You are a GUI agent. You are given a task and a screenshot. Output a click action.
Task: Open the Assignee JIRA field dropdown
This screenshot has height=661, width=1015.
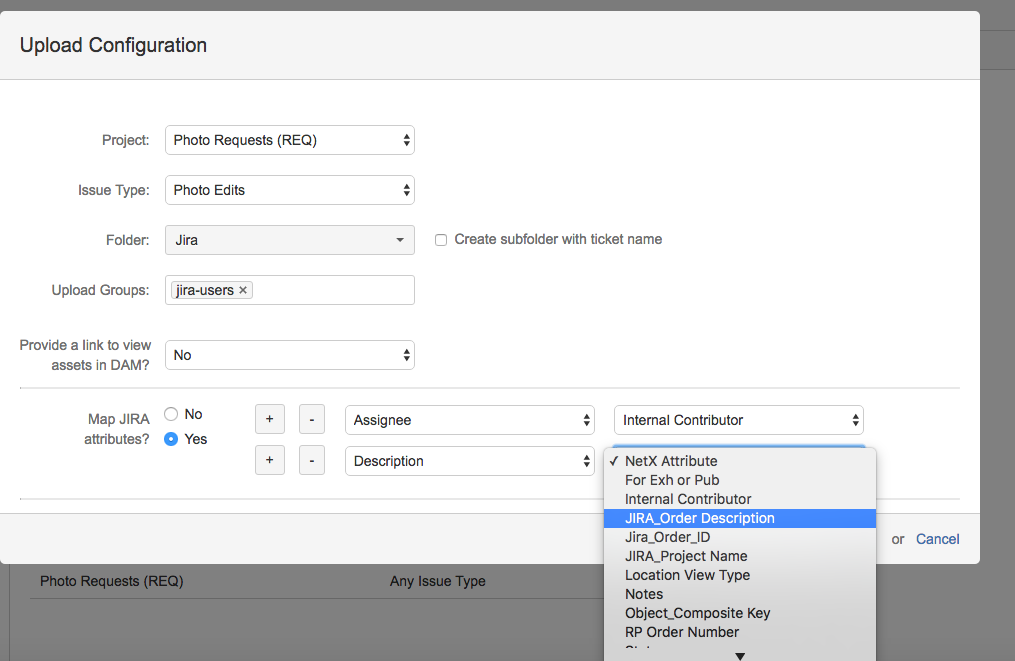tap(469, 420)
